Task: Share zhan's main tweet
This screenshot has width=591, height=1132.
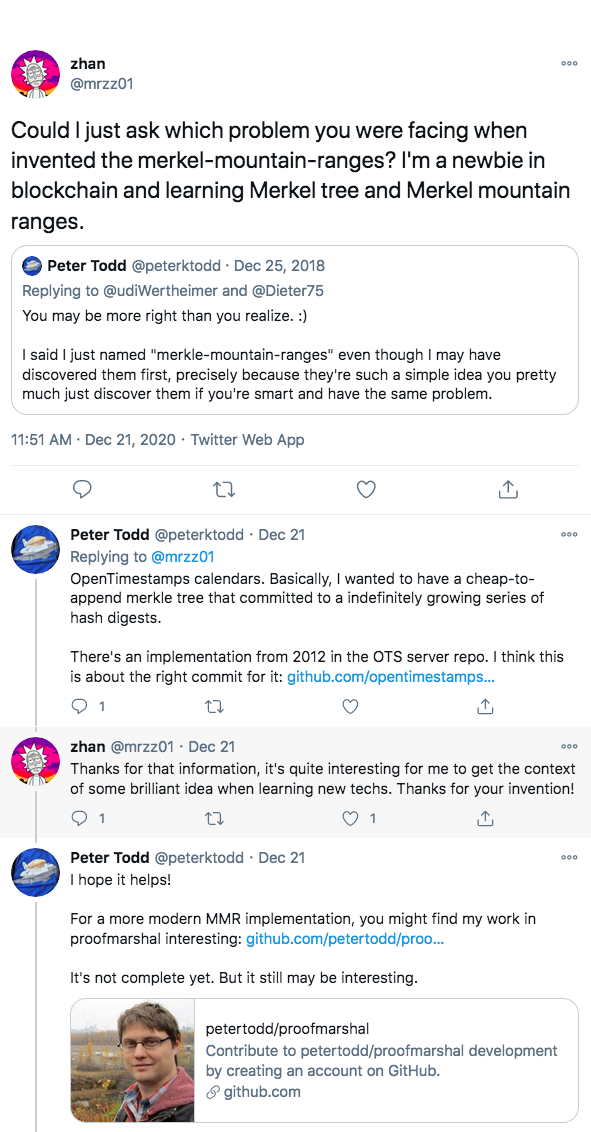Action: (x=509, y=489)
